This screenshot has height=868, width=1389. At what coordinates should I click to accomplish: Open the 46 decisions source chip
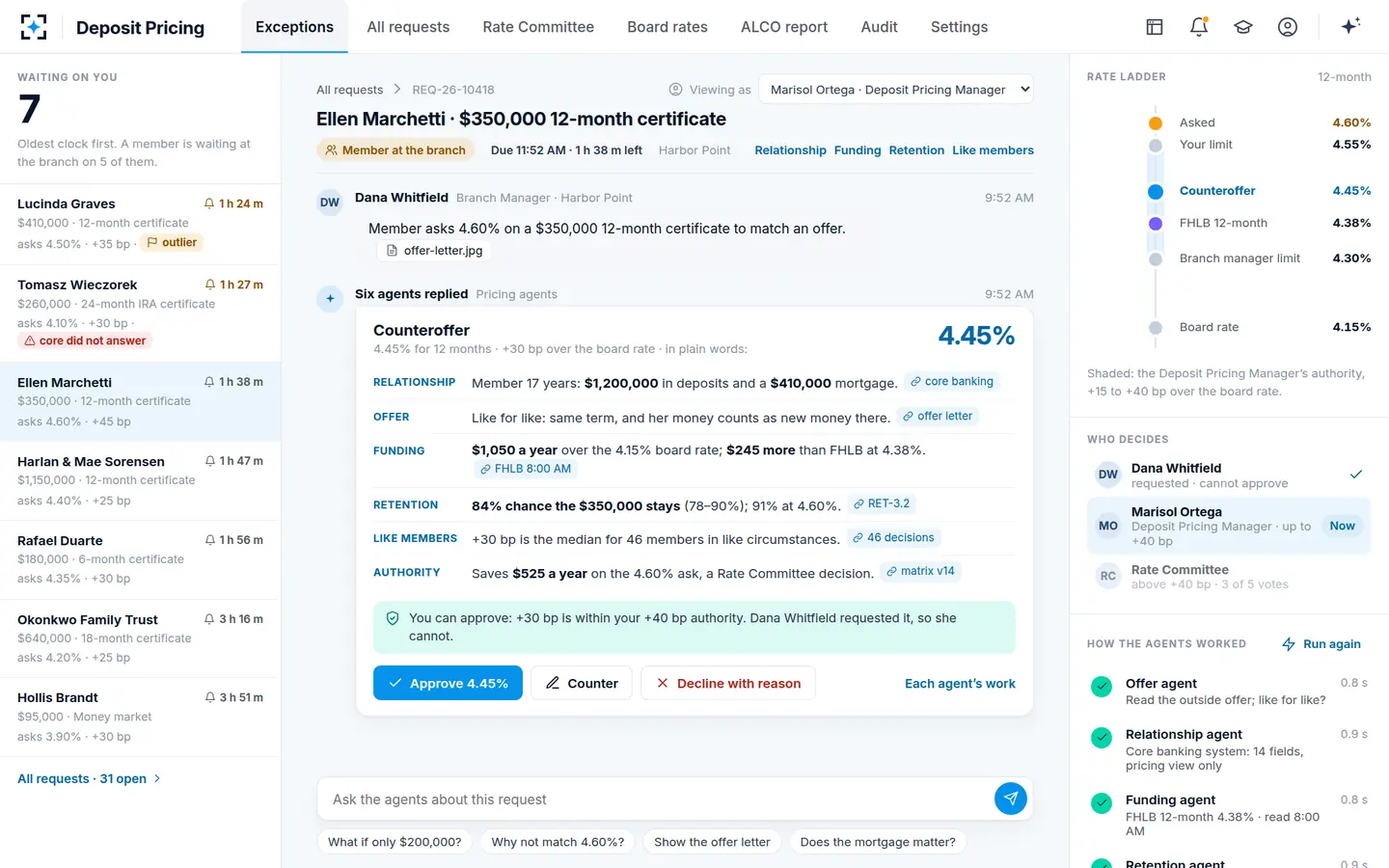point(893,538)
